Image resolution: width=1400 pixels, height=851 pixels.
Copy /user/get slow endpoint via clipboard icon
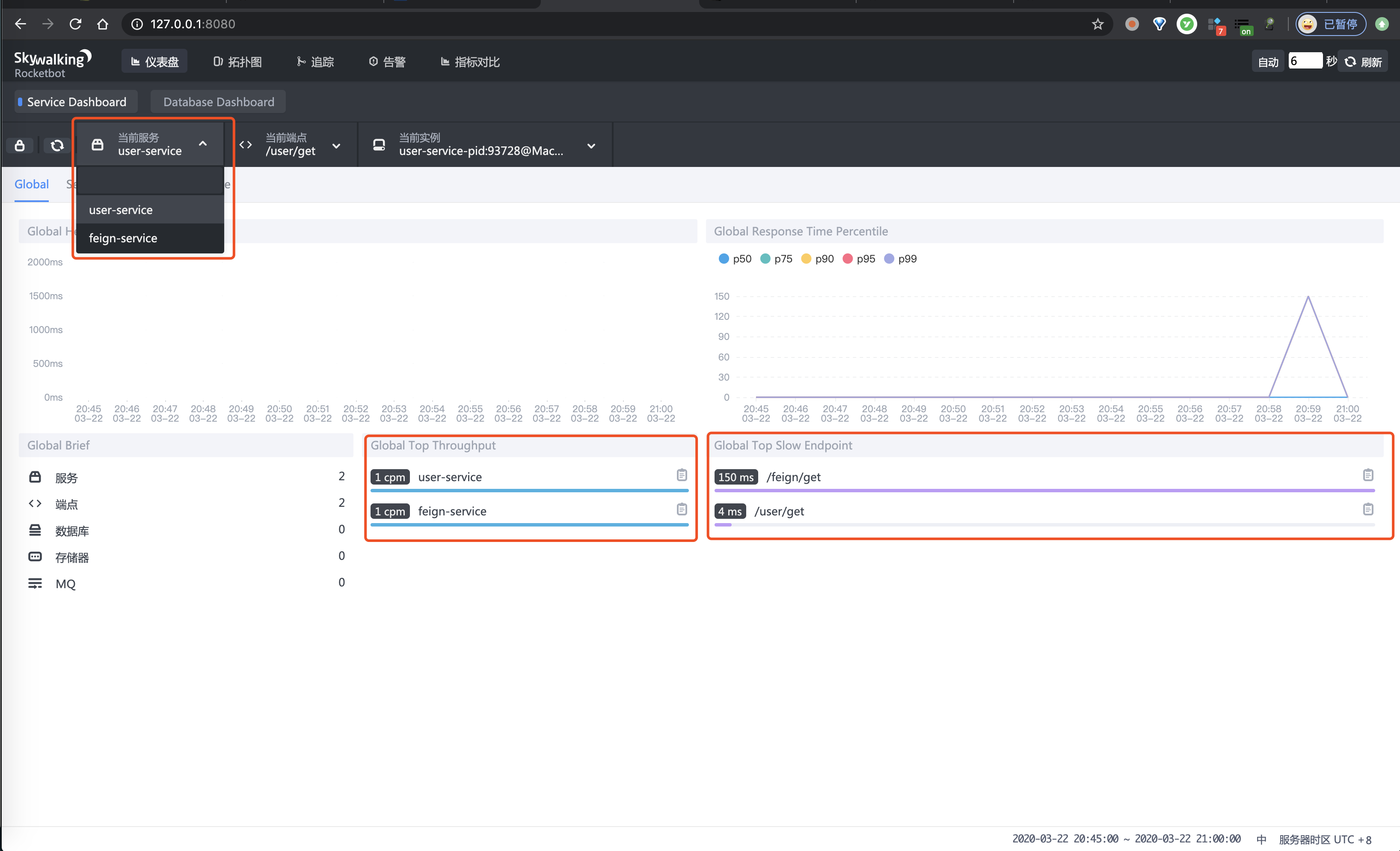pos(1367,509)
